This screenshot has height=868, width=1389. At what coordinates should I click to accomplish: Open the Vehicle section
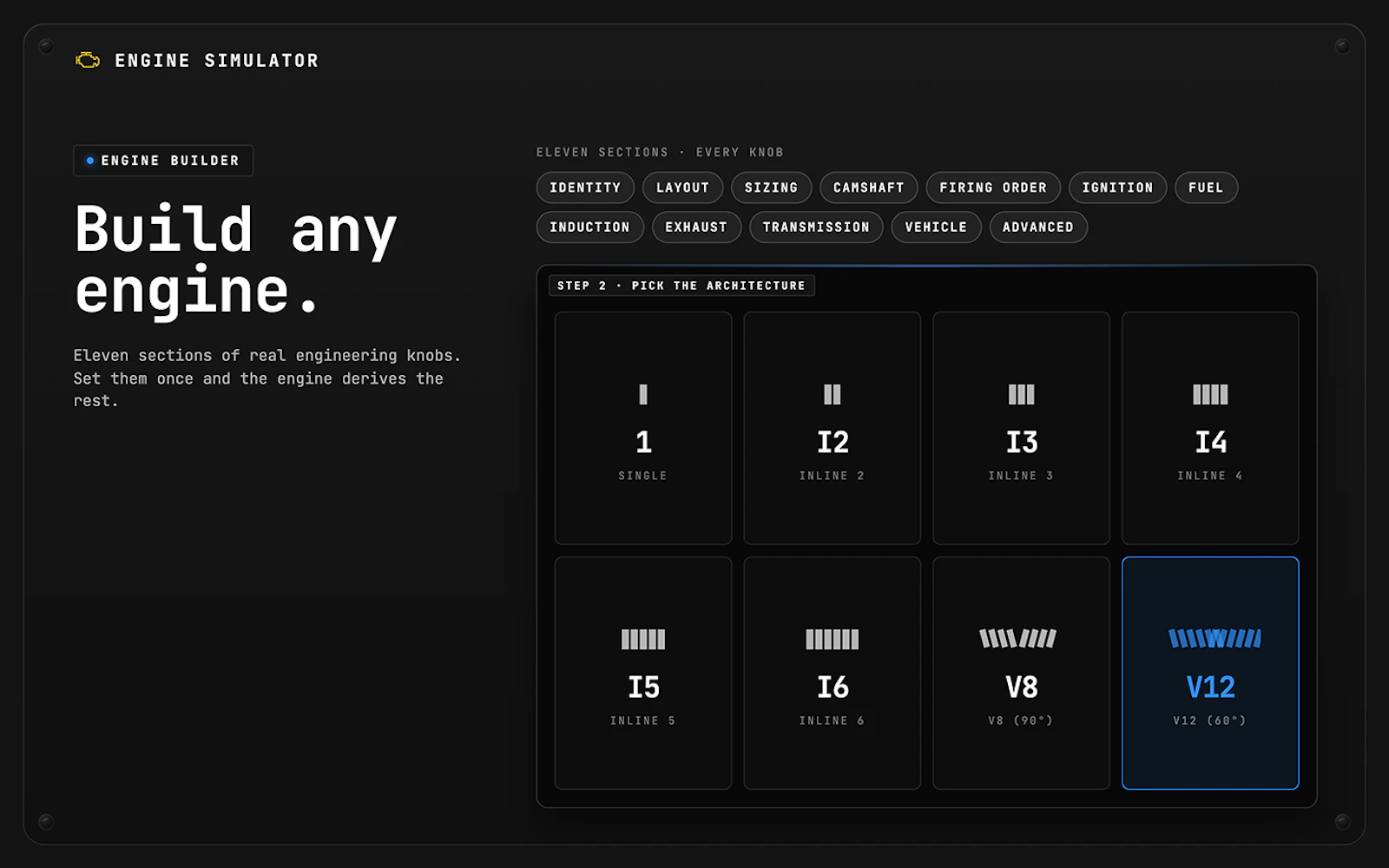click(936, 227)
